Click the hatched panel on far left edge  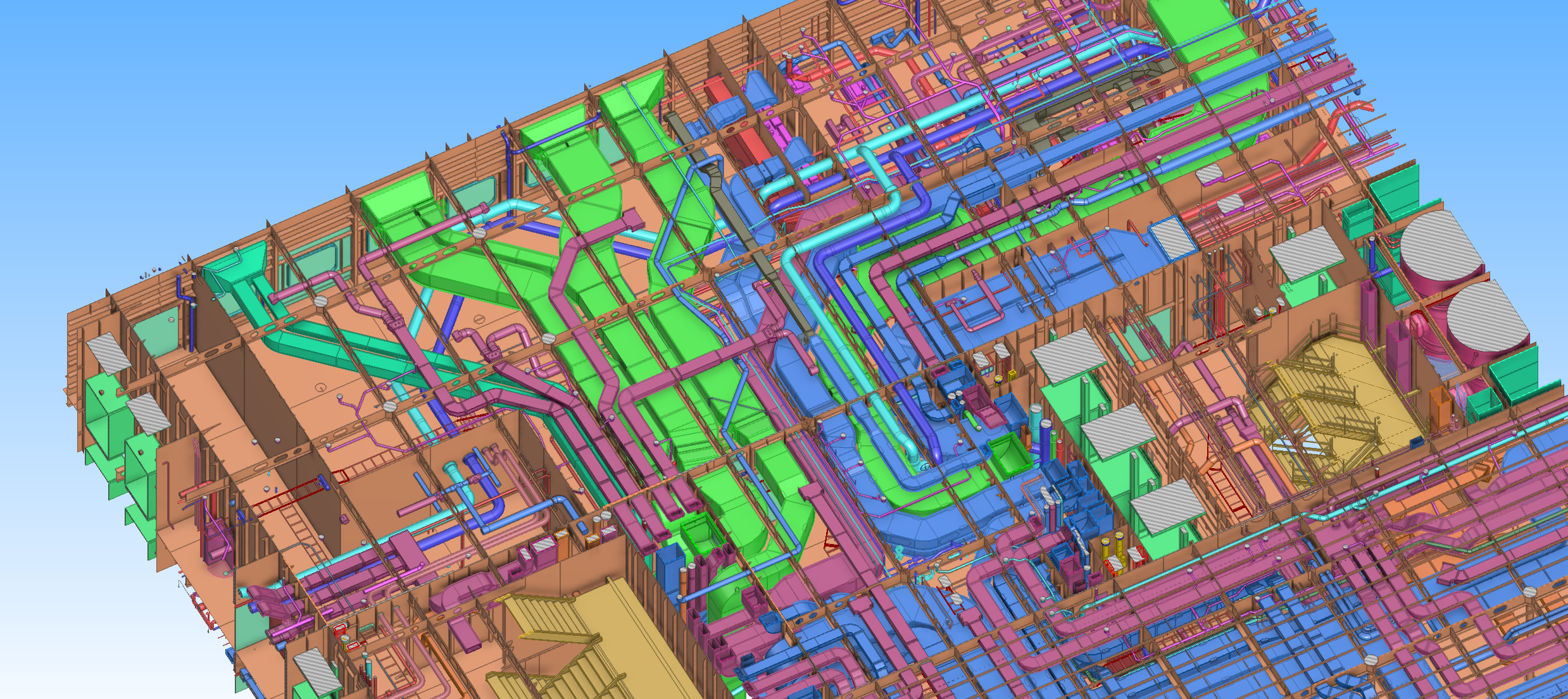pyautogui.click(x=109, y=354)
